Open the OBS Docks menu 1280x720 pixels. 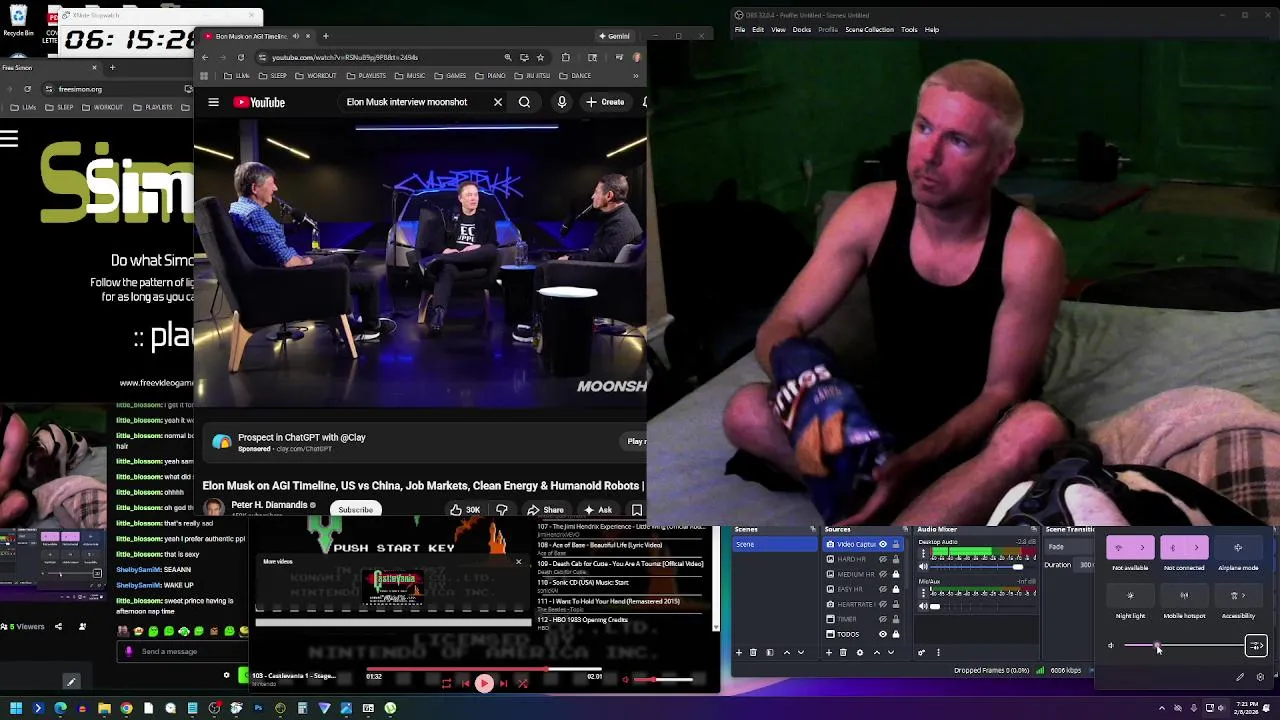coord(802,30)
